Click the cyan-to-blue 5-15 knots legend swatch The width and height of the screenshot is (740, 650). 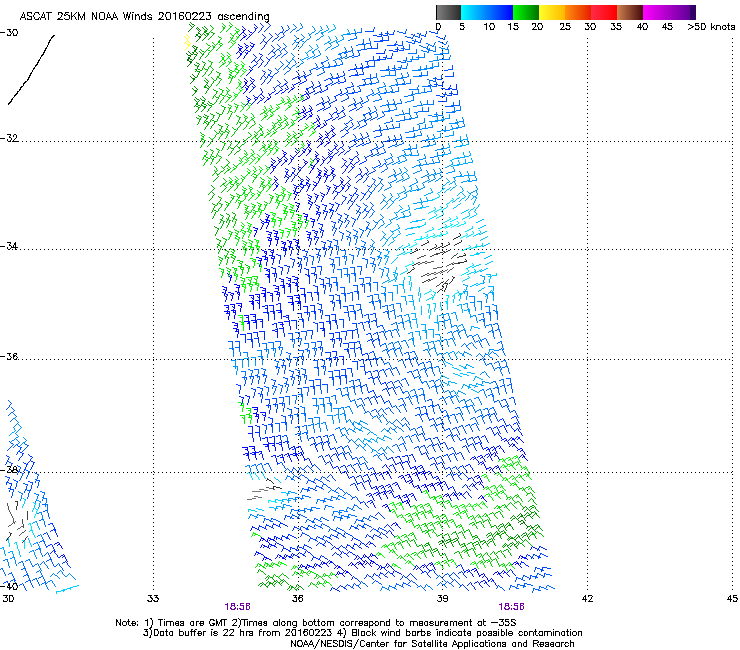coord(487,12)
